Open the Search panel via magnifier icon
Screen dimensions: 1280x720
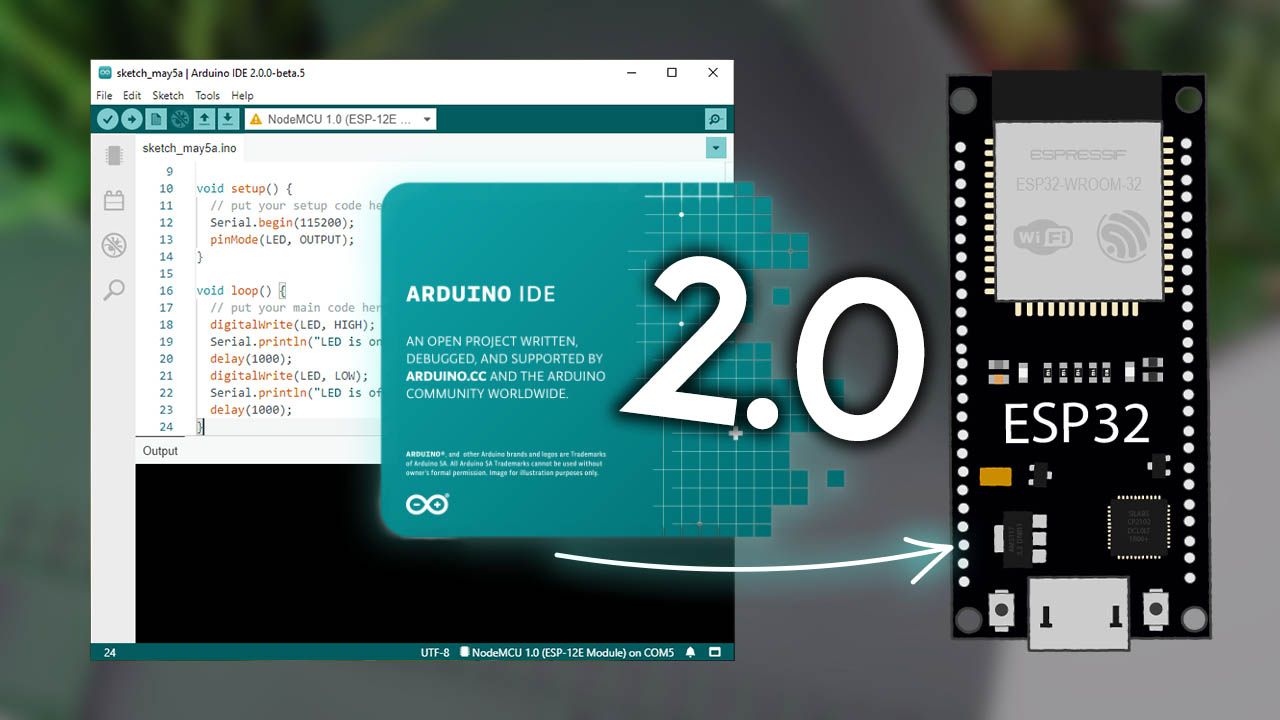click(x=113, y=290)
